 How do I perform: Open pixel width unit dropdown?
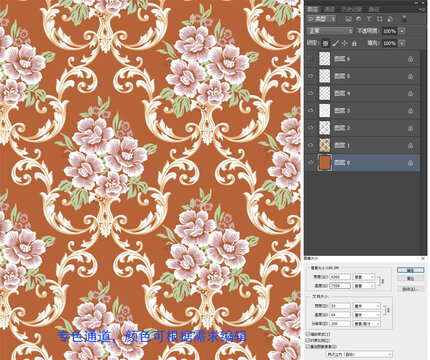click(x=364, y=277)
